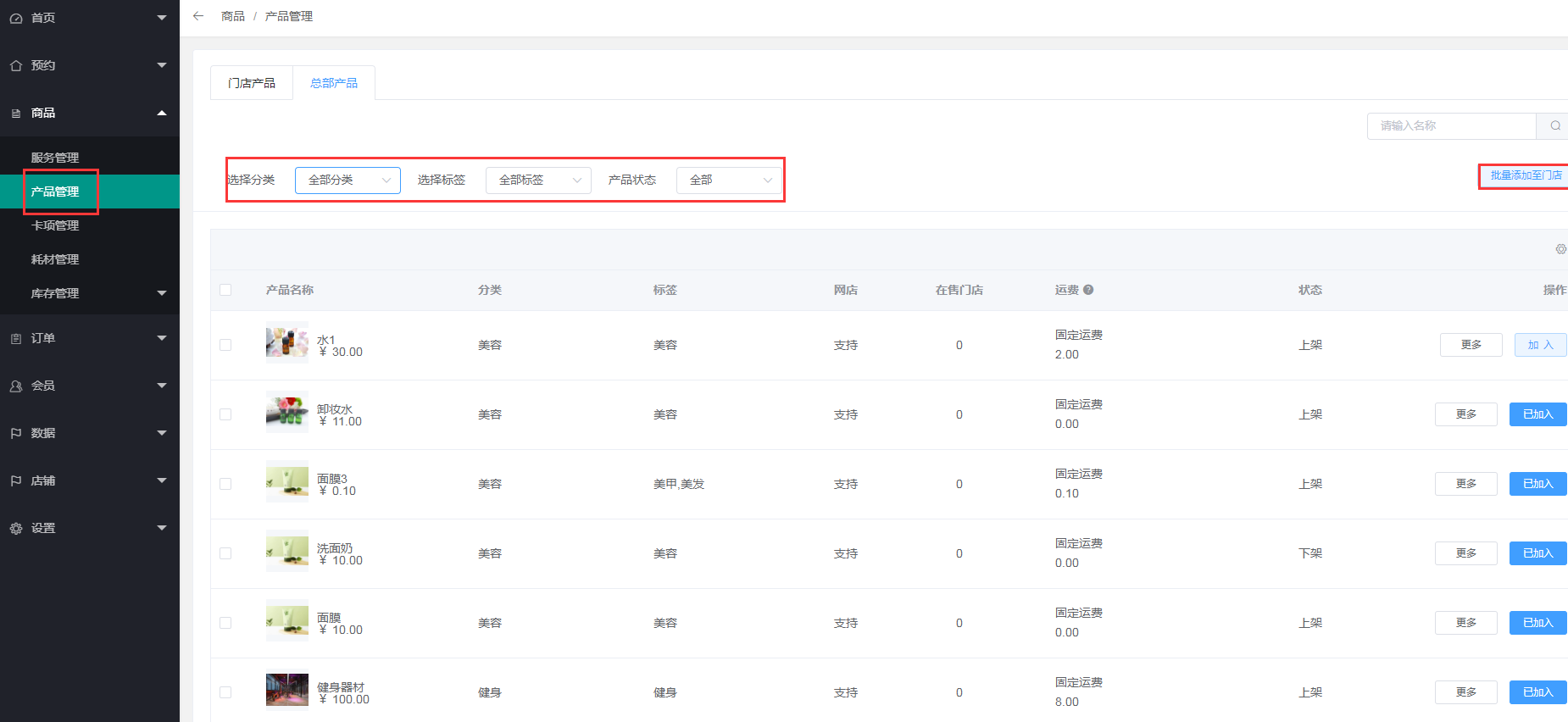Click the orders icon in sidebar
Image resolution: width=1568 pixels, height=722 pixels.
click(15, 338)
